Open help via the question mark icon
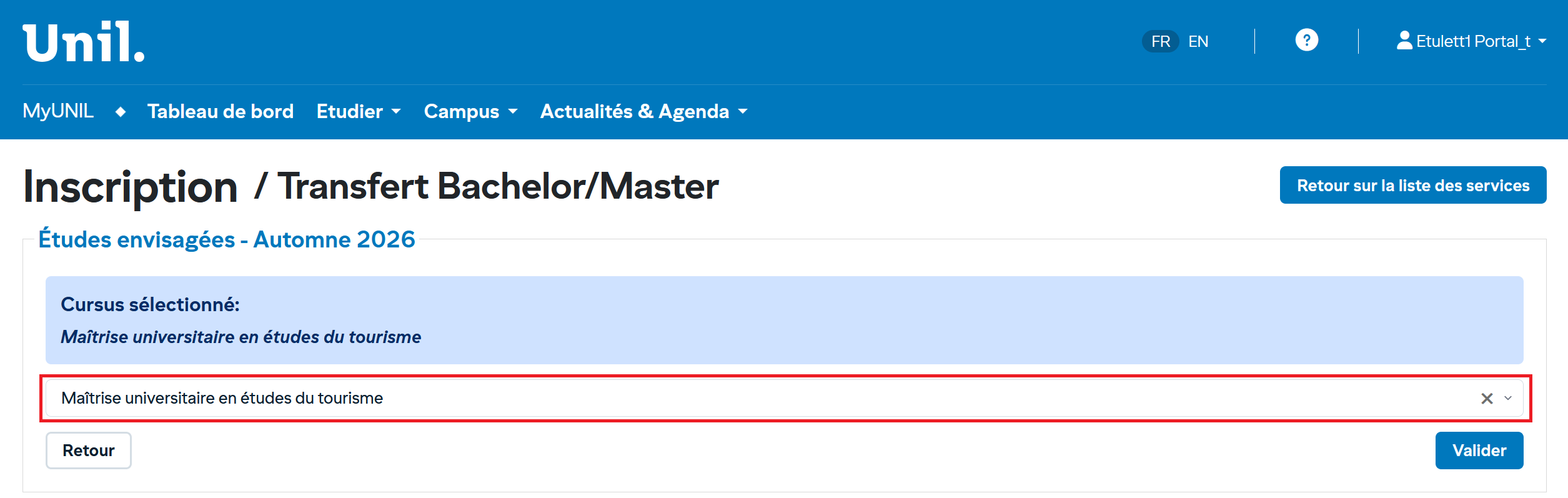Image resolution: width=1568 pixels, height=498 pixels. pos(1306,41)
